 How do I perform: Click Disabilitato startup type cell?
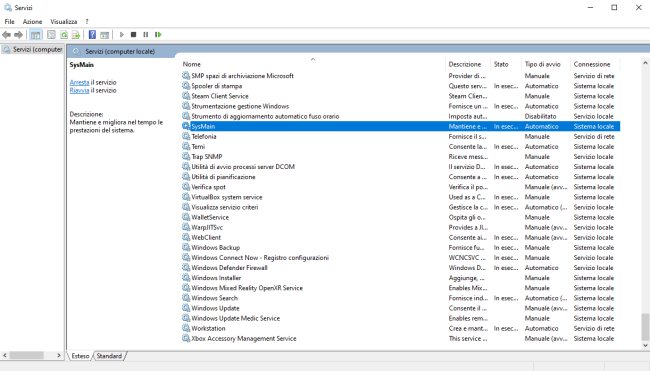point(541,116)
